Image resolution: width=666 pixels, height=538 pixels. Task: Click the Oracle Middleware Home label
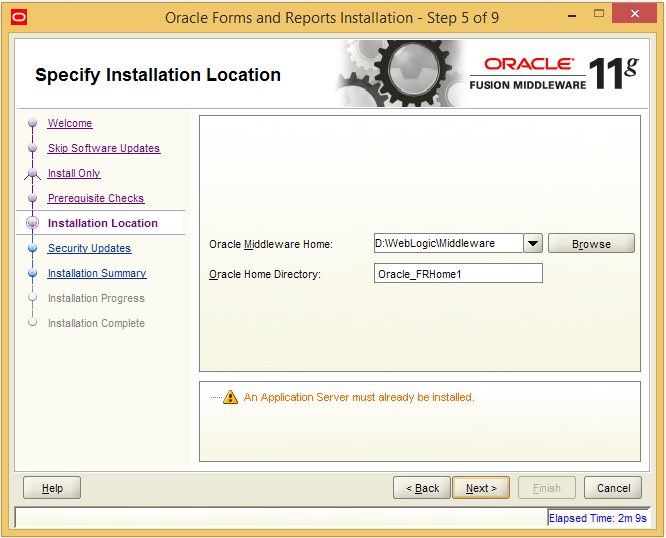point(271,244)
